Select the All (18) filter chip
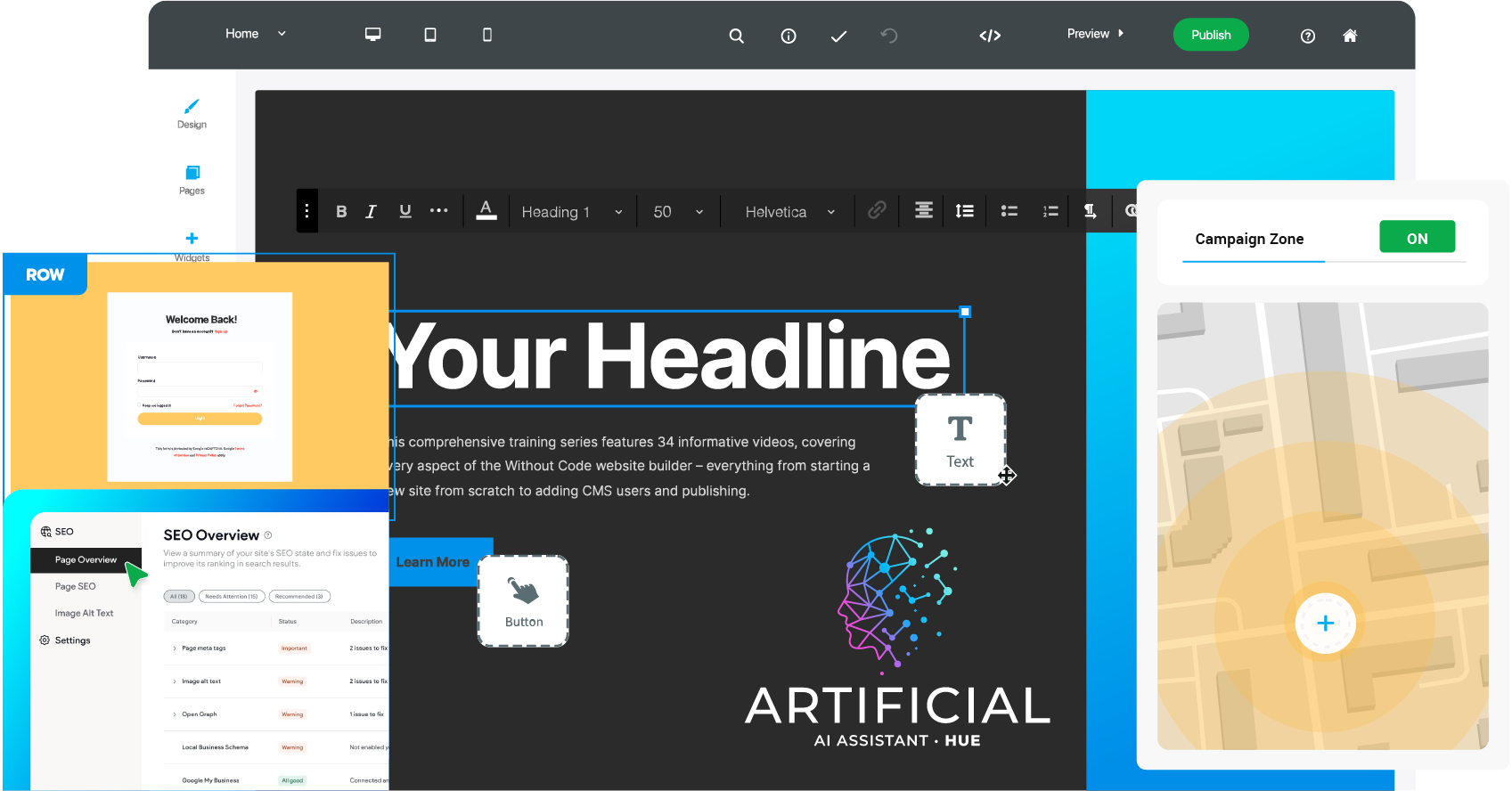The width and height of the screenshot is (1512, 791). click(x=179, y=597)
